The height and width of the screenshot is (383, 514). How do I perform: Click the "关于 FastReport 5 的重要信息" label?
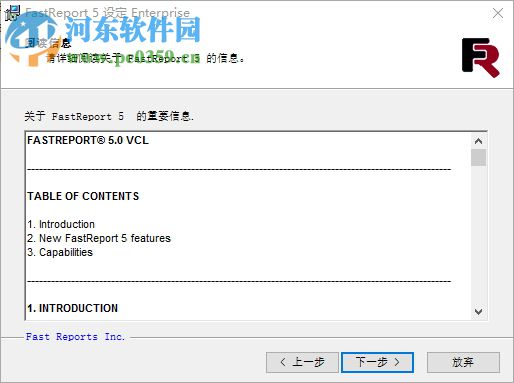109,116
